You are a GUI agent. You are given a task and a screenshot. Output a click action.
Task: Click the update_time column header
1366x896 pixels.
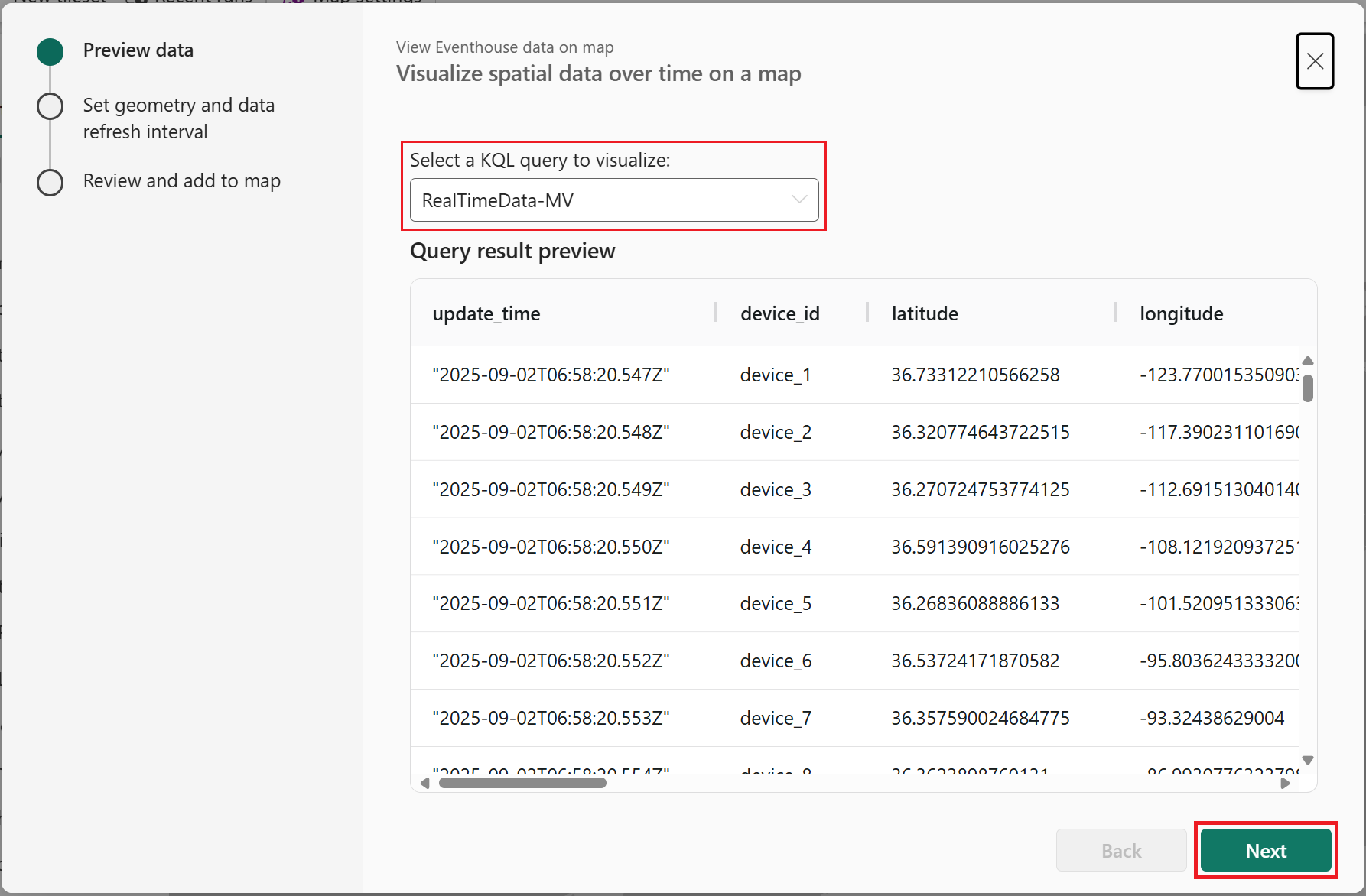click(486, 313)
